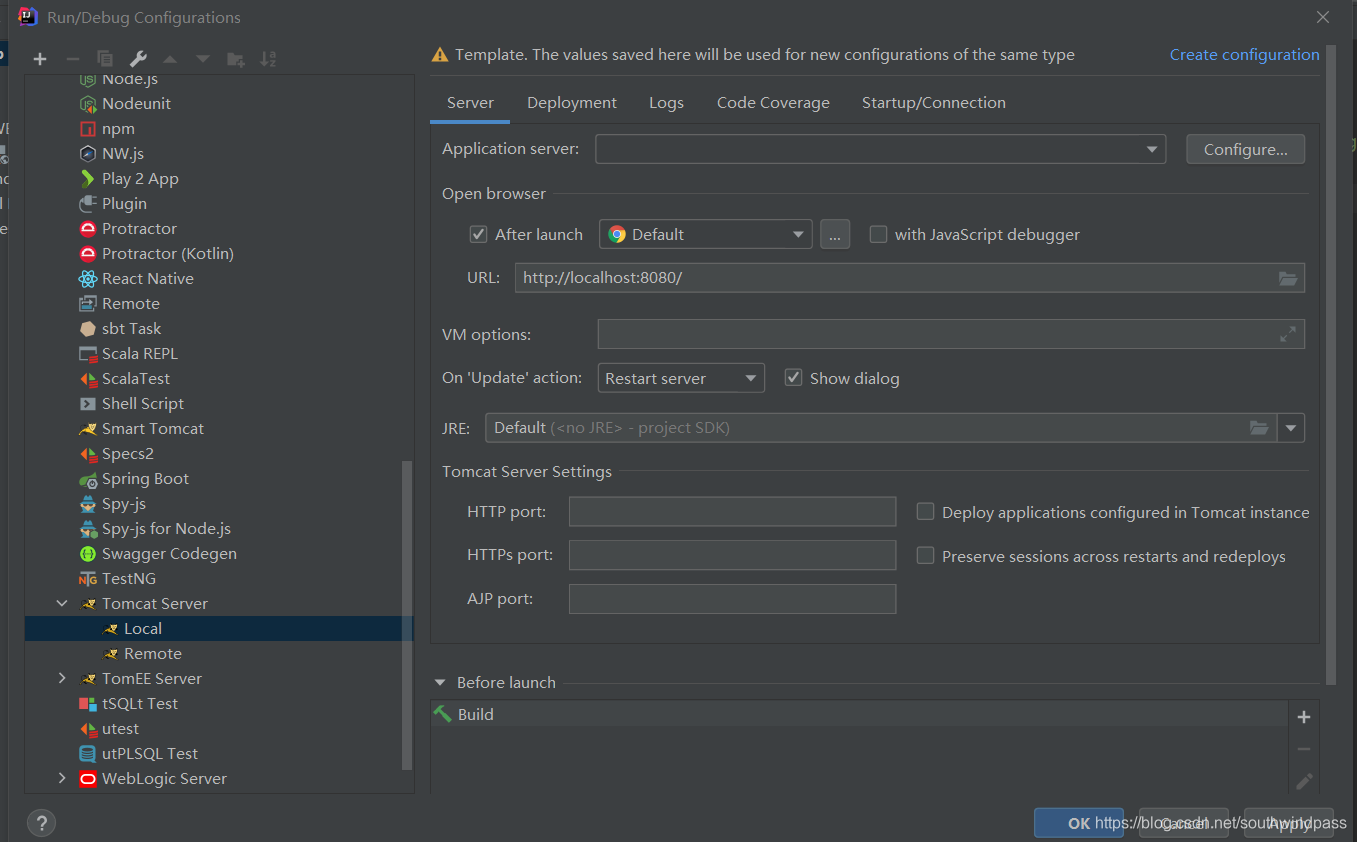Select the Spring Boot template
Viewport: 1357px width, 842px height.
(x=145, y=478)
